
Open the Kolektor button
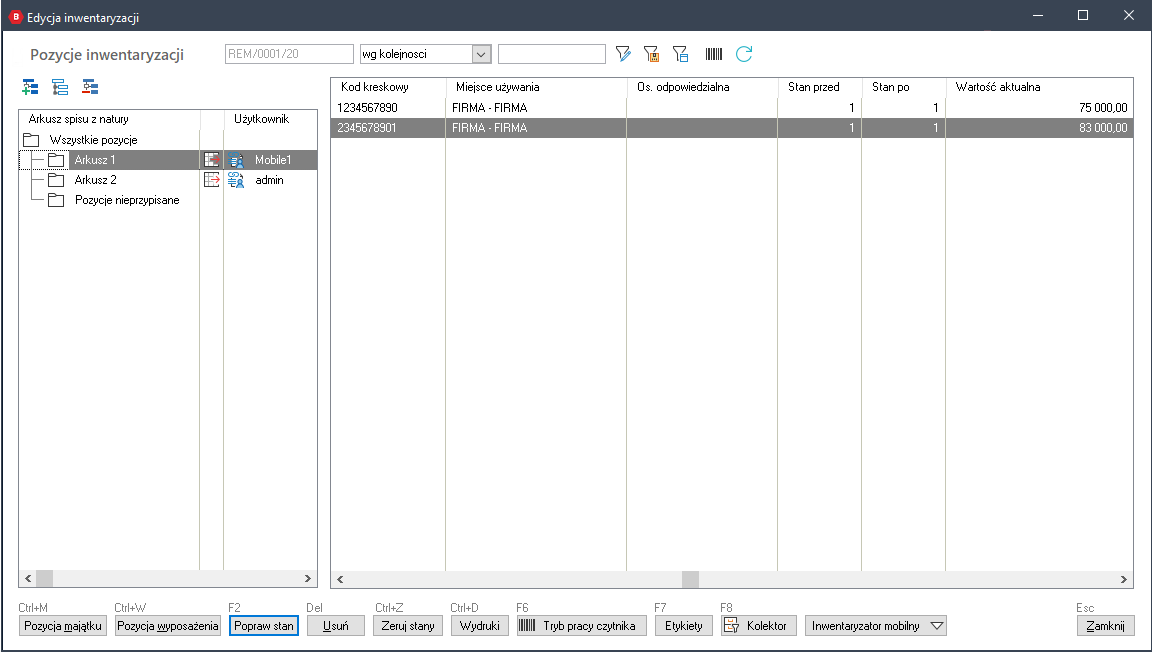coord(758,626)
